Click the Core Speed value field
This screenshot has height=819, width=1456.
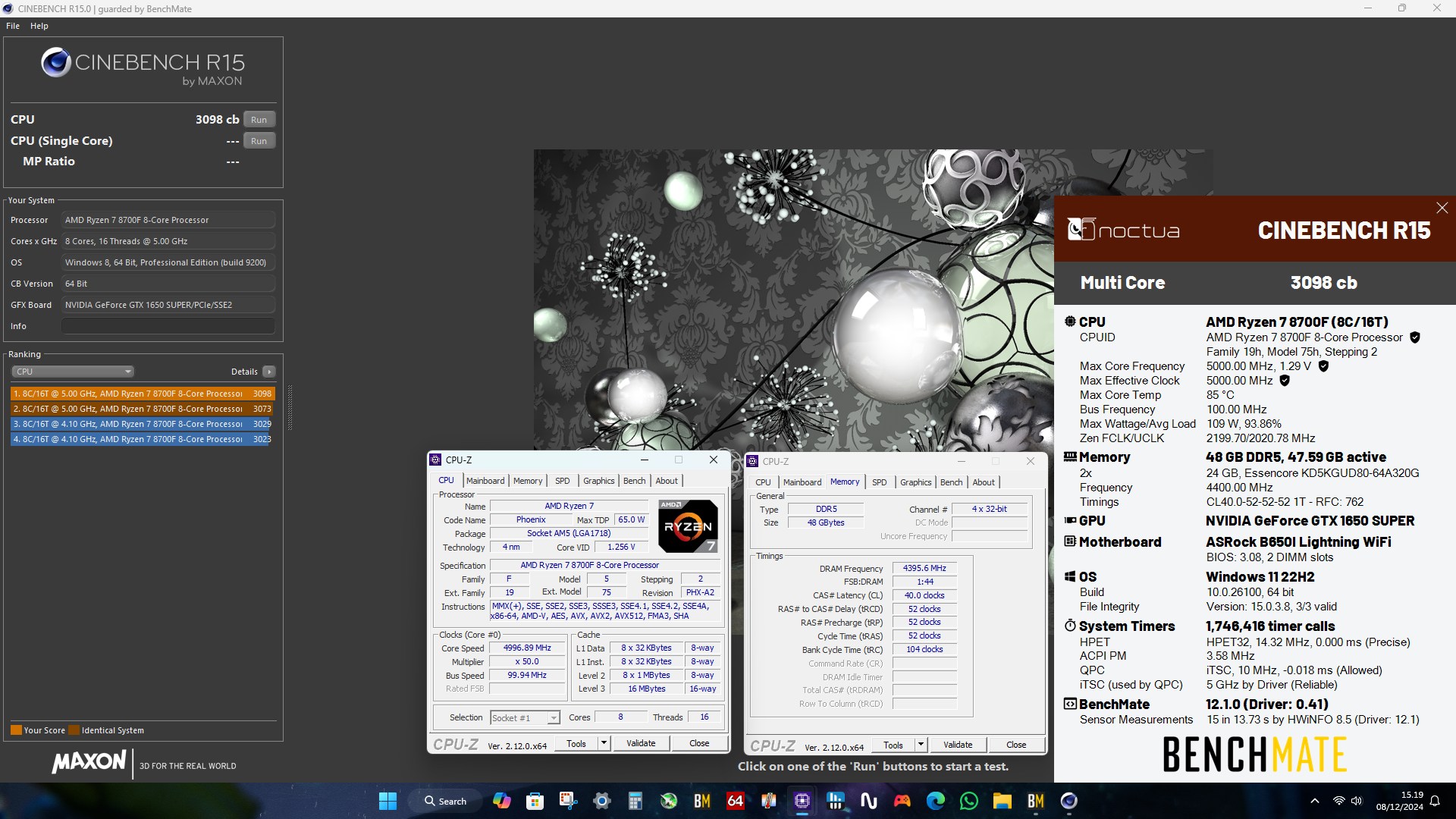[527, 648]
